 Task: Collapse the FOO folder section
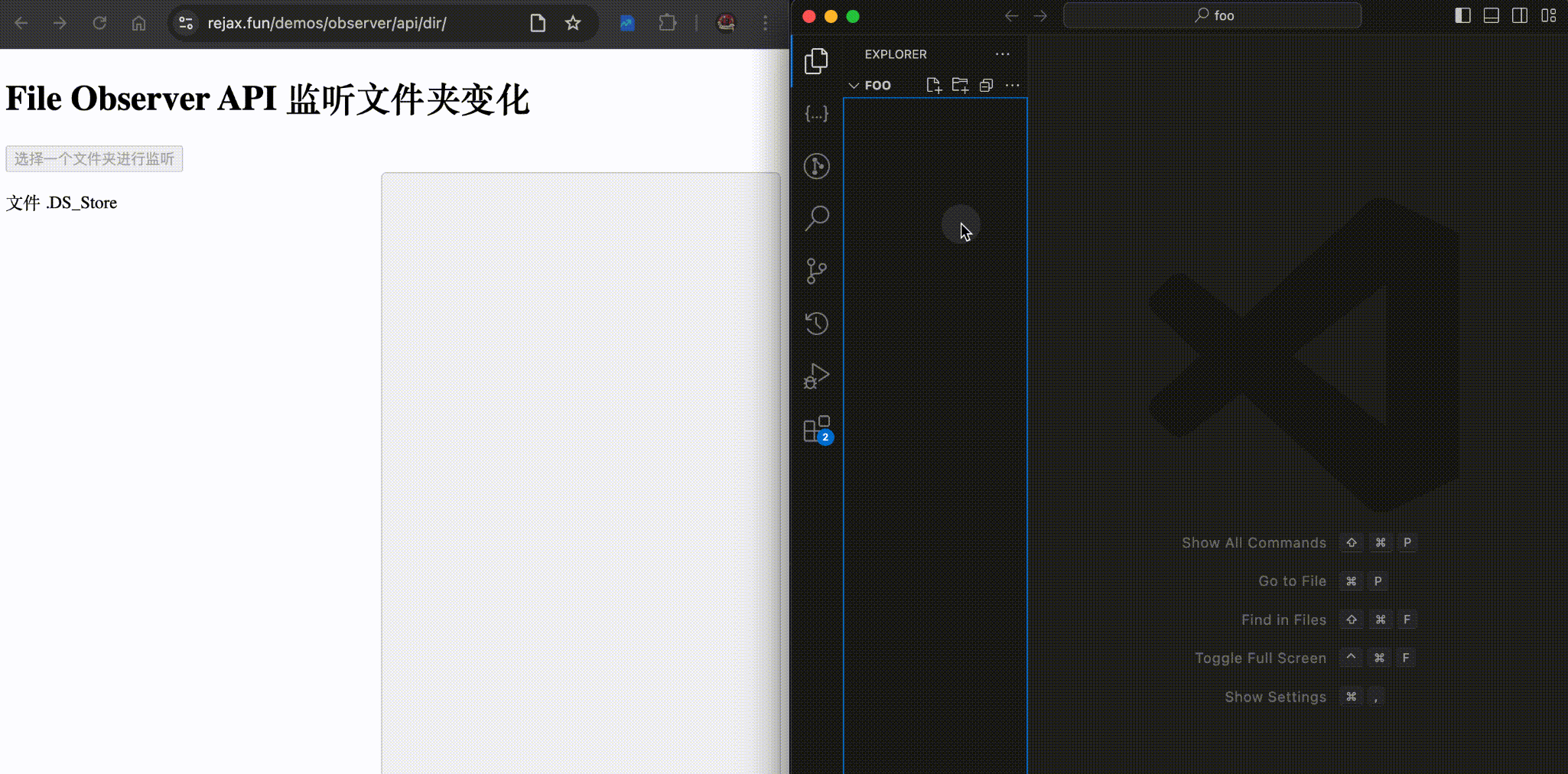pyautogui.click(x=854, y=85)
